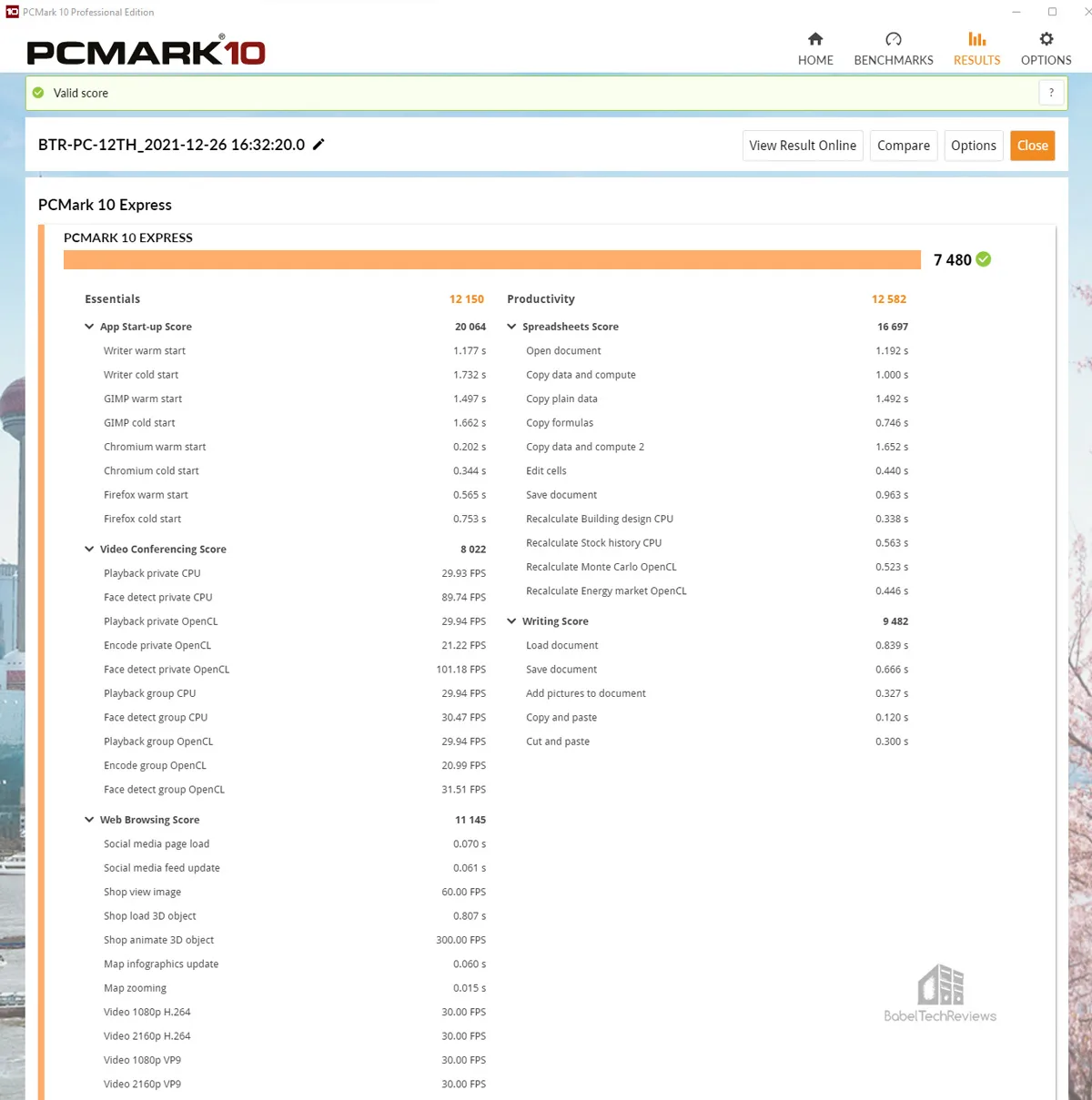
Task: Click the orange PCMark 10 Express score bar
Action: [x=492, y=259]
